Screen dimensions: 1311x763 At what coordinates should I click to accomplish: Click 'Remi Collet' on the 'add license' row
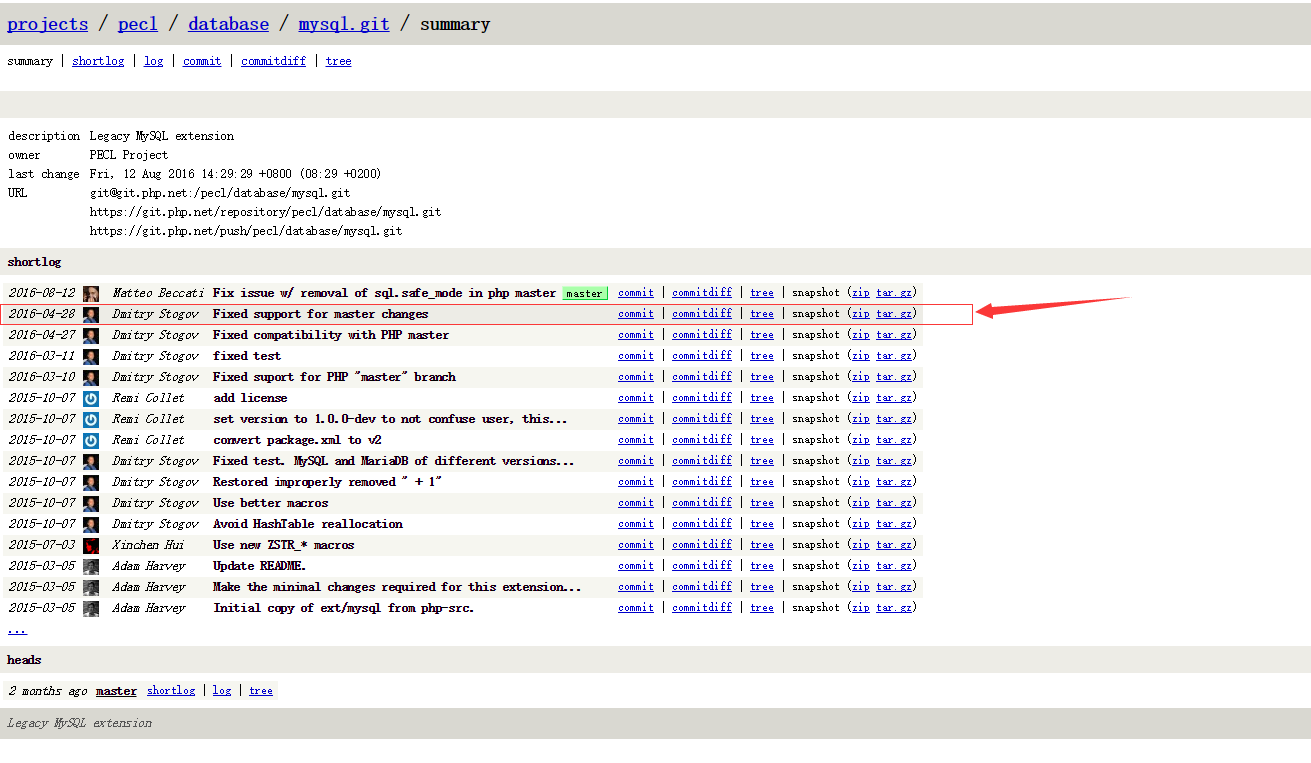(x=148, y=398)
